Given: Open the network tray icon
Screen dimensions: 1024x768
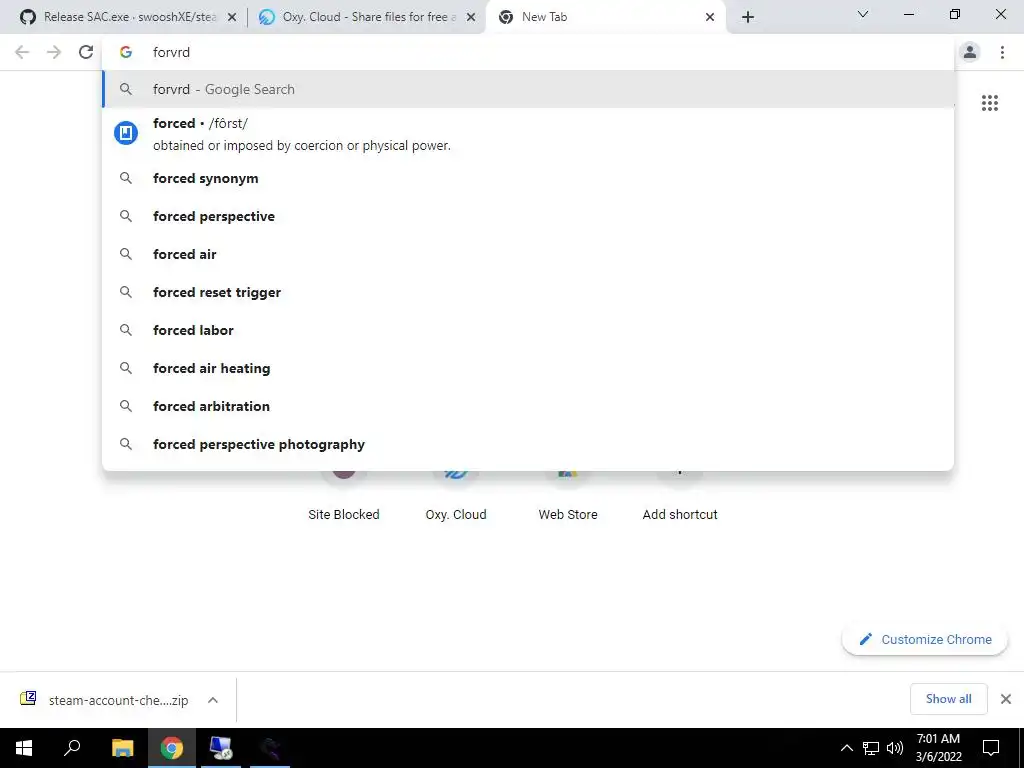Looking at the screenshot, I should tap(871, 748).
